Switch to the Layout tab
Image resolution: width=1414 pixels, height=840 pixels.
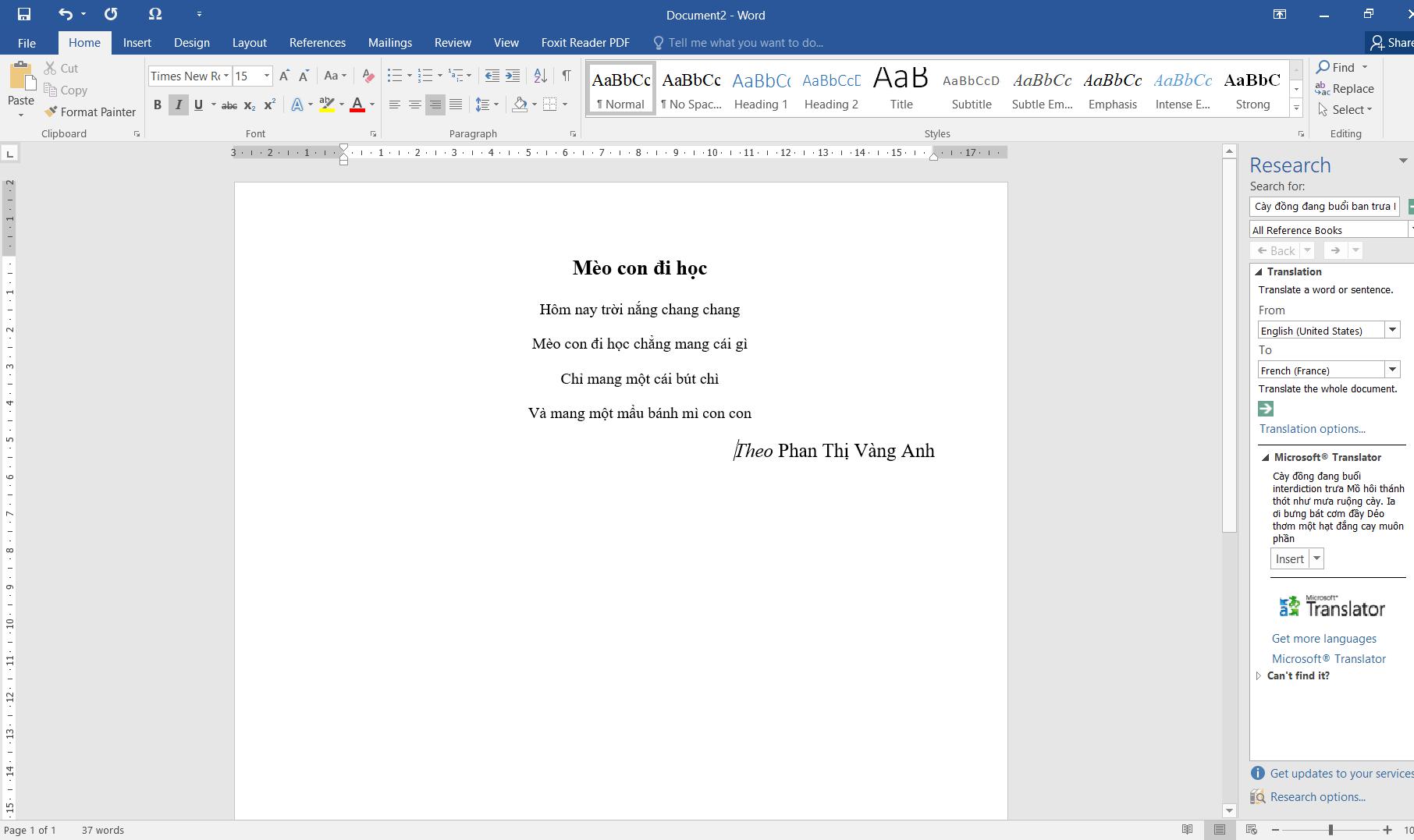click(249, 43)
